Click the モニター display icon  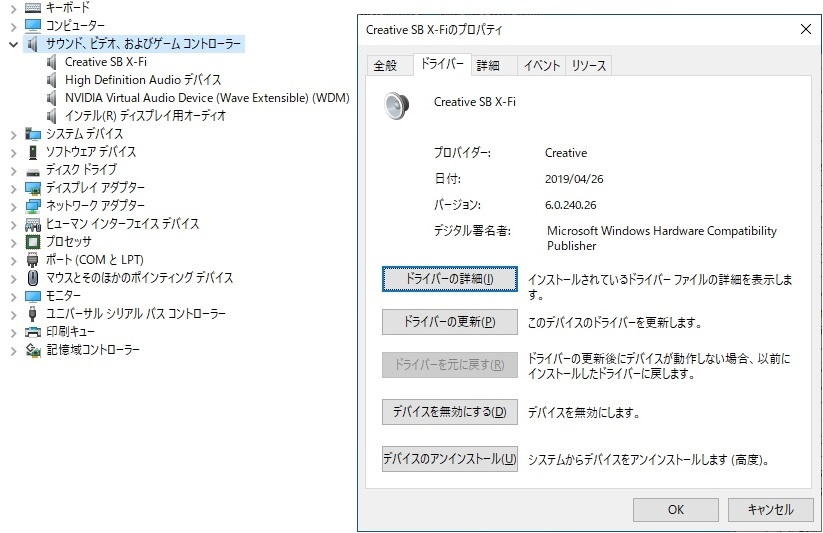tap(33, 296)
